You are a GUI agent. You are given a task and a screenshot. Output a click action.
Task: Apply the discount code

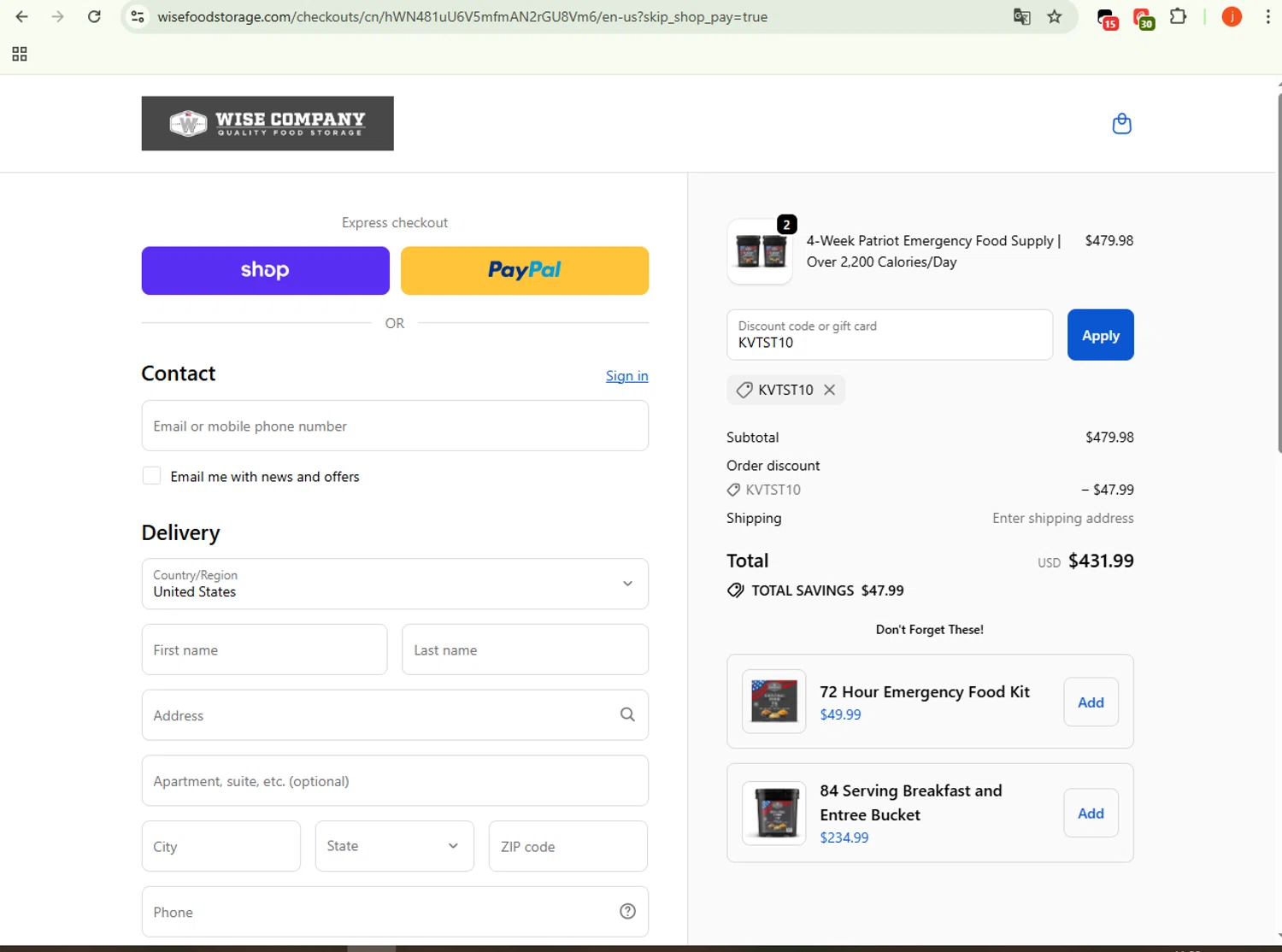[1101, 335]
